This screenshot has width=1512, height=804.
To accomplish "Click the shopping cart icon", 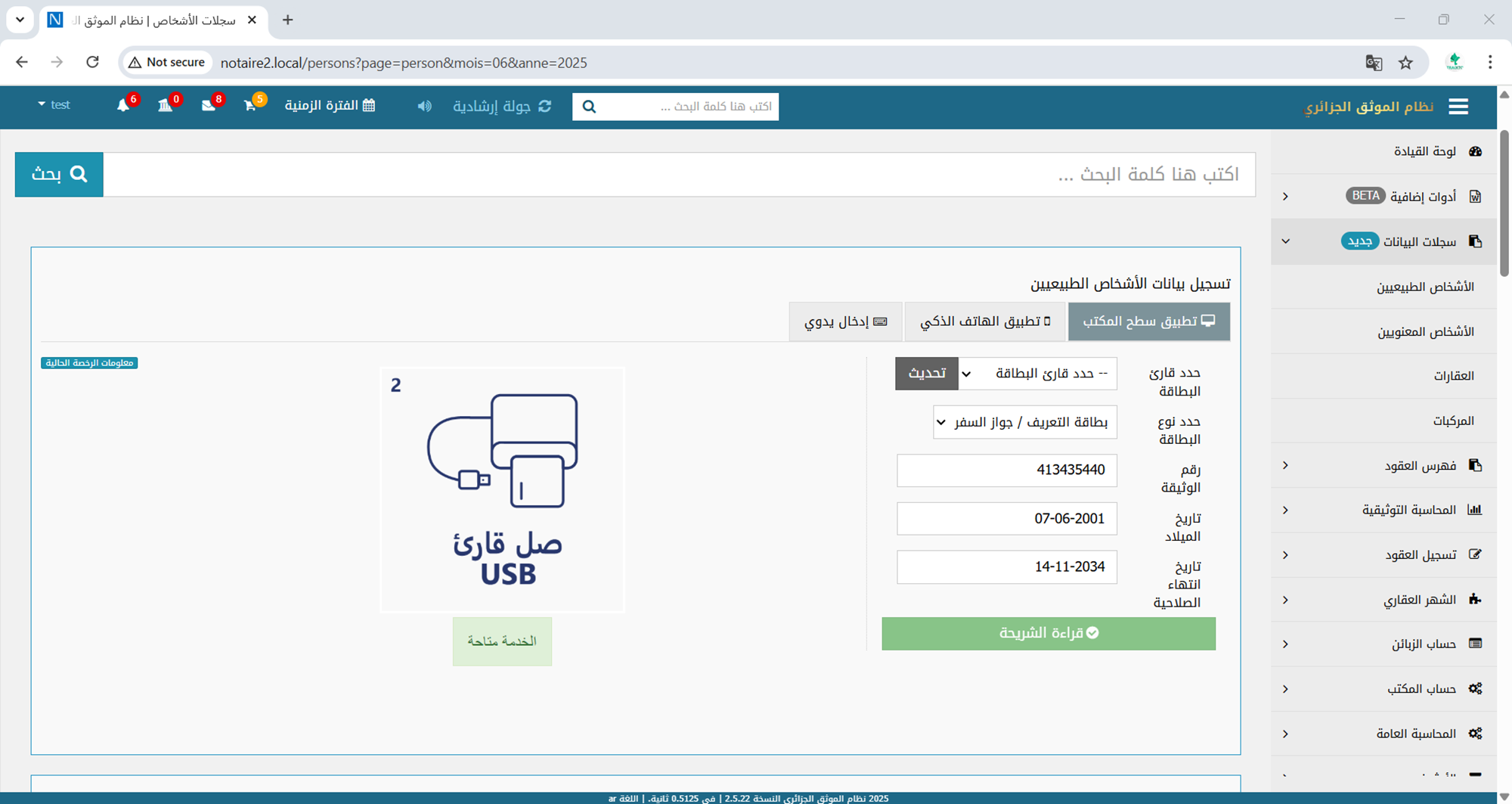I will 250,106.
